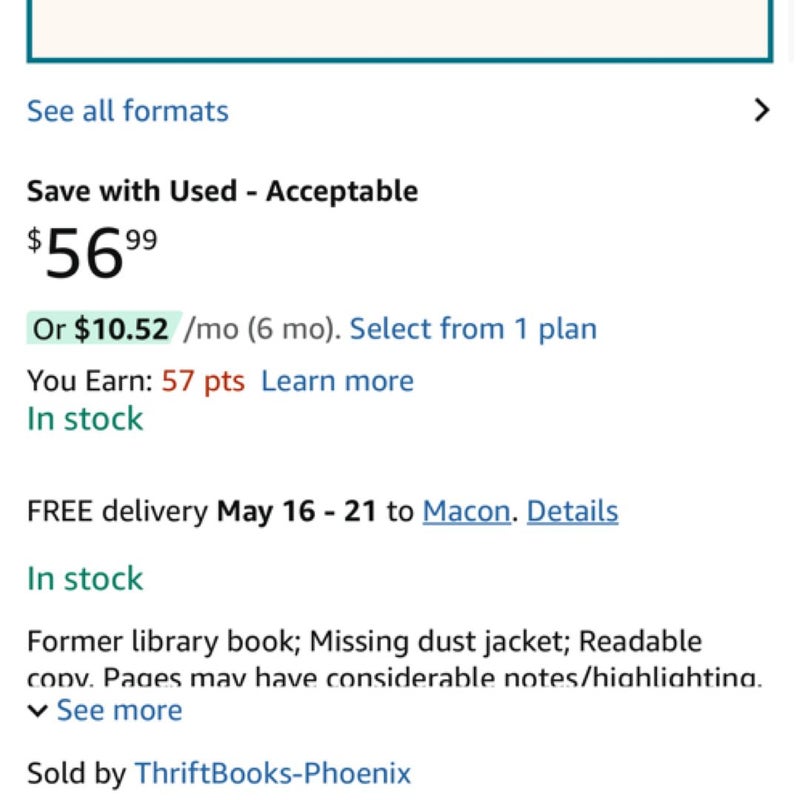Click the Sold by label

[x=77, y=773]
